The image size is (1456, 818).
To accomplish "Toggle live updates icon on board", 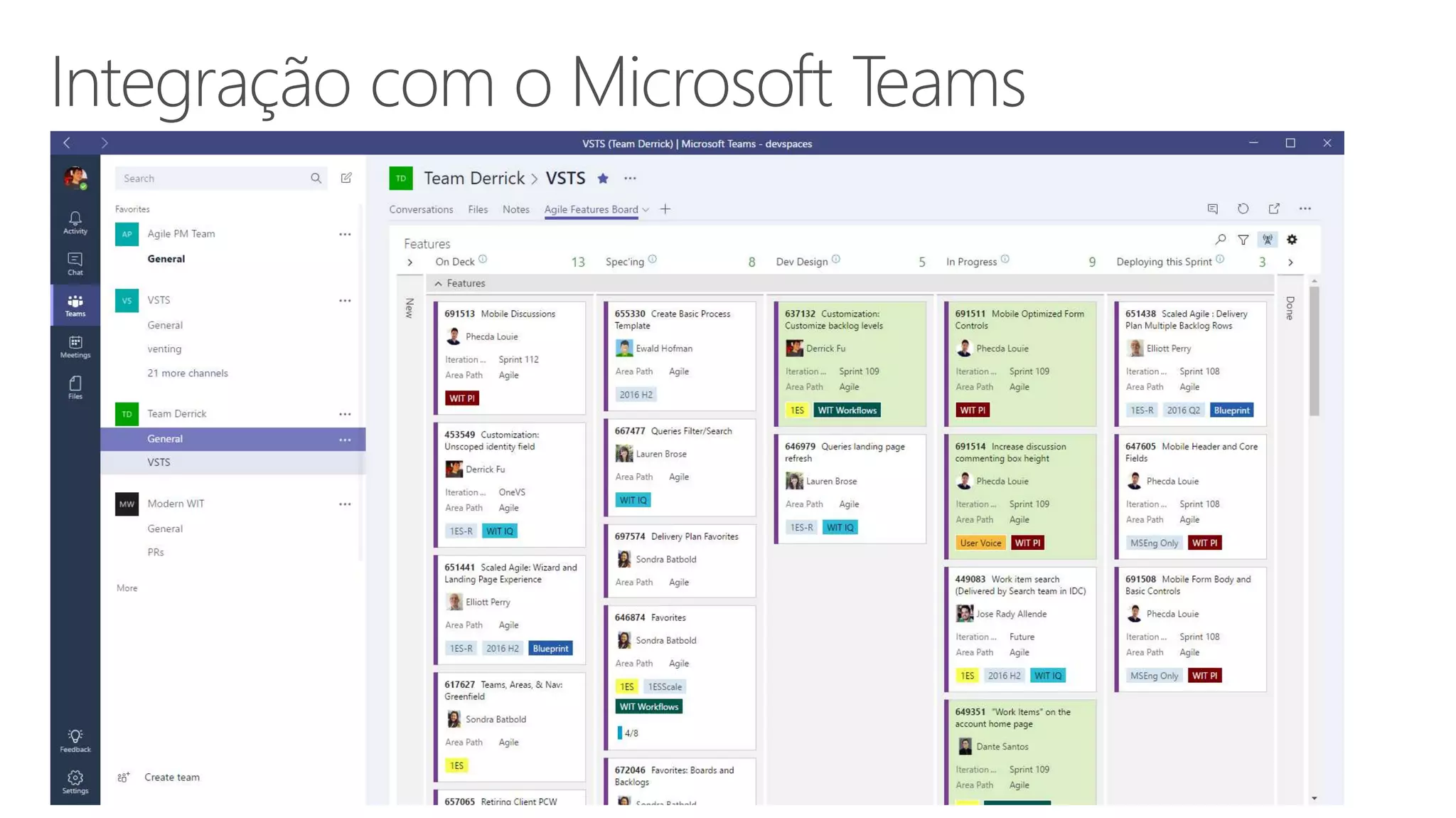I will [1268, 240].
